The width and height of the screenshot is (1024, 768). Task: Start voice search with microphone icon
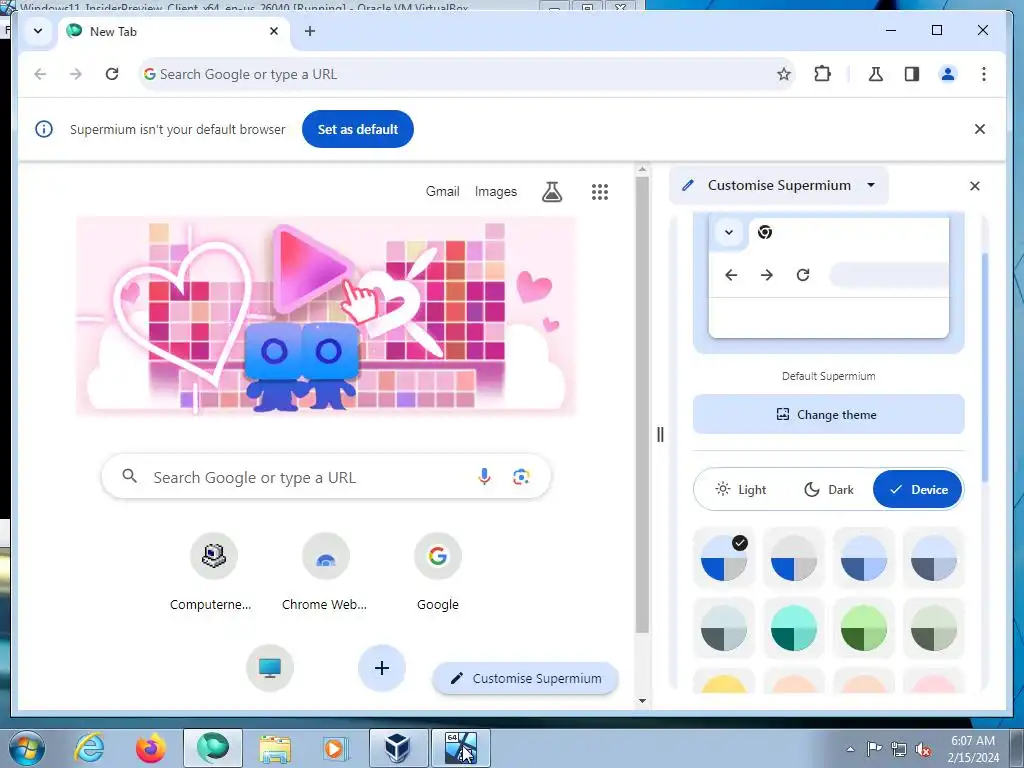click(484, 477)
